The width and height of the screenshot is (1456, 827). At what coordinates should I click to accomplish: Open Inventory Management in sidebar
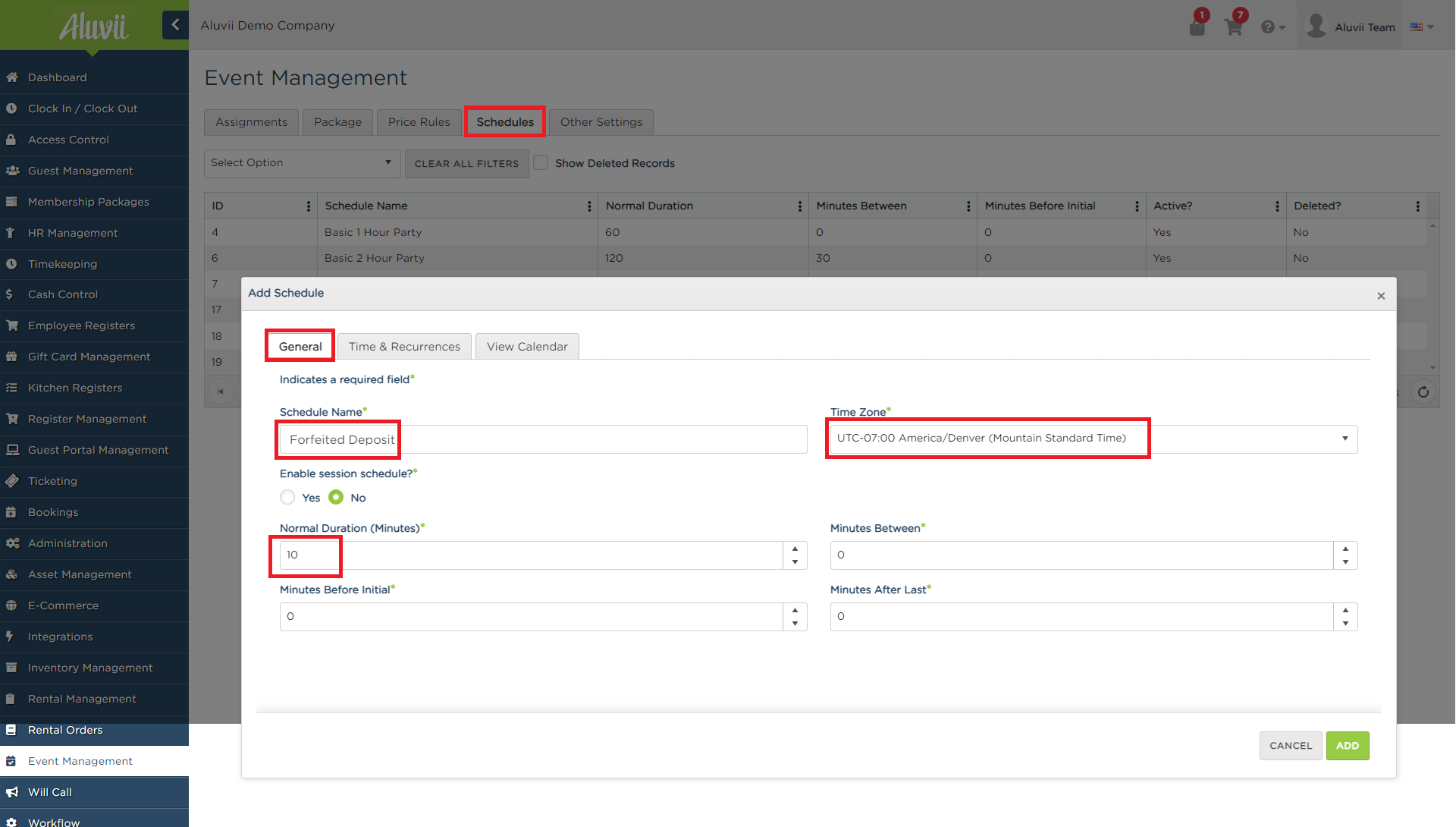94,668
